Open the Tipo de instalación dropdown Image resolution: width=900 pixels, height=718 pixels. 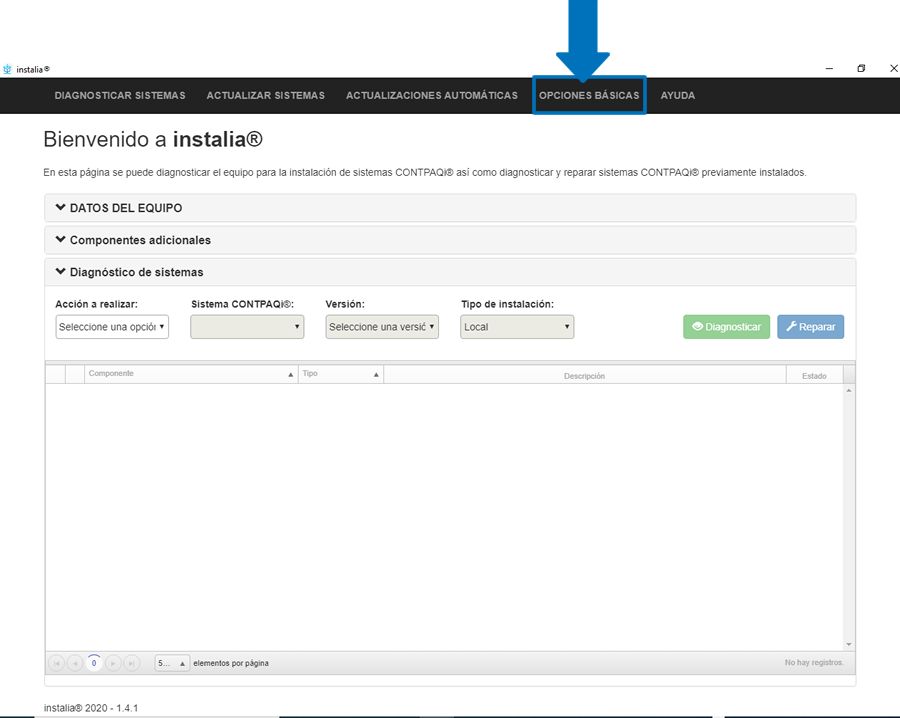517,327
